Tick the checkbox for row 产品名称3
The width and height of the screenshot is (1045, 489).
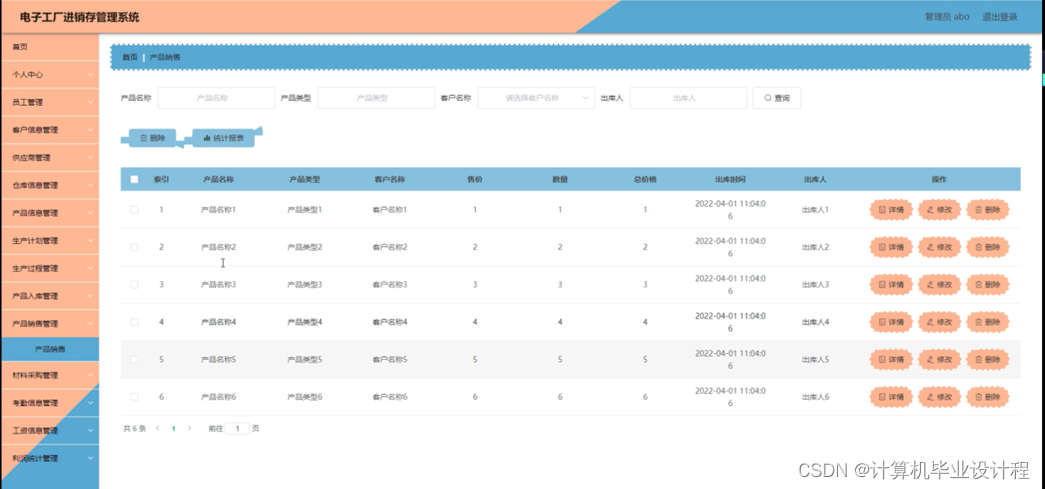click(134, 284)
